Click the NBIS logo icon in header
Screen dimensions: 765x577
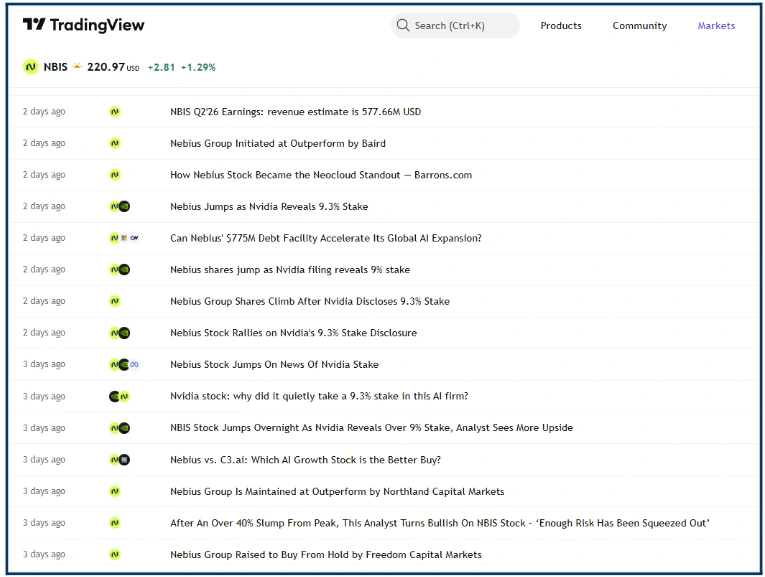click(x=30, y=67)
